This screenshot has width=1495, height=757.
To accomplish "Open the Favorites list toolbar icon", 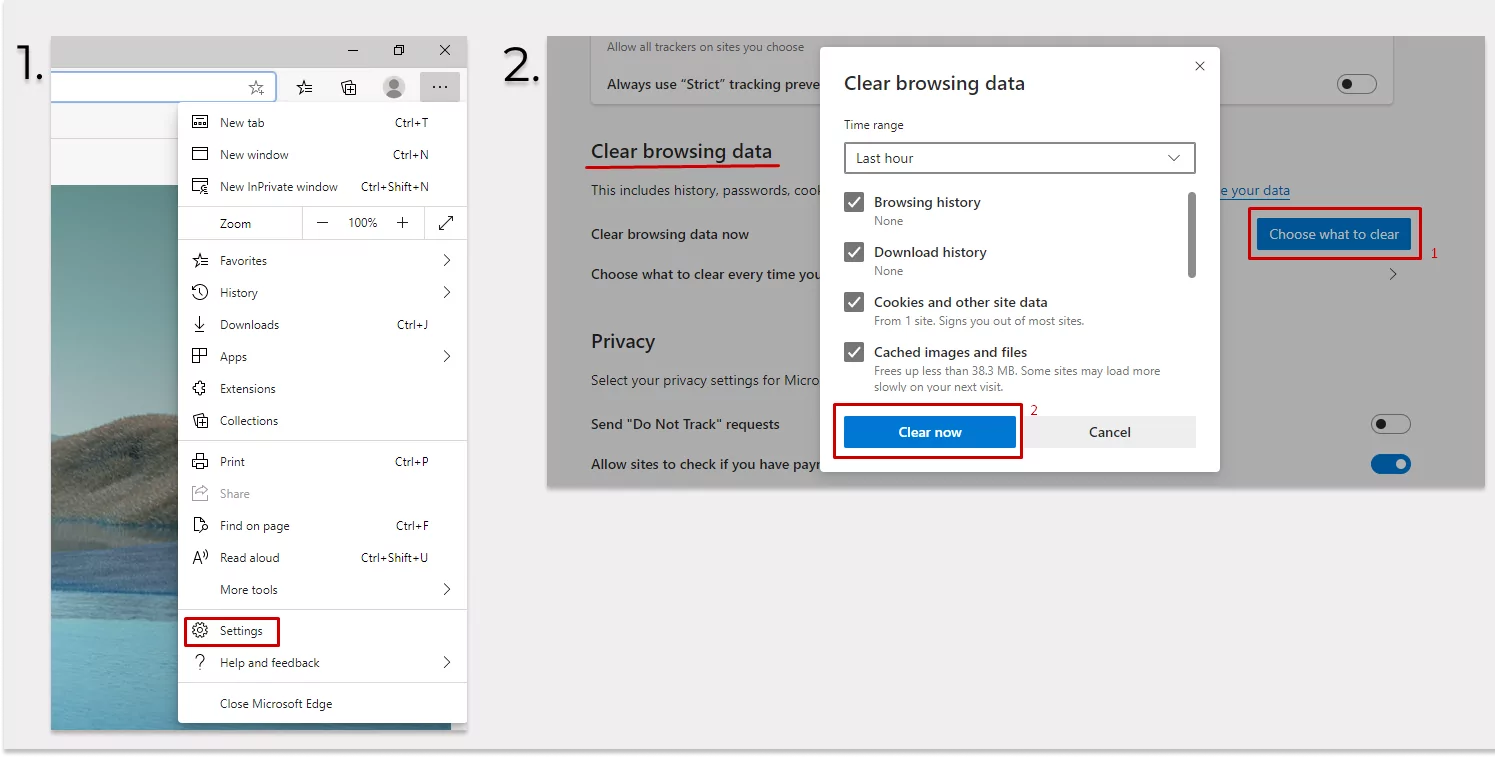I will 305,87.
